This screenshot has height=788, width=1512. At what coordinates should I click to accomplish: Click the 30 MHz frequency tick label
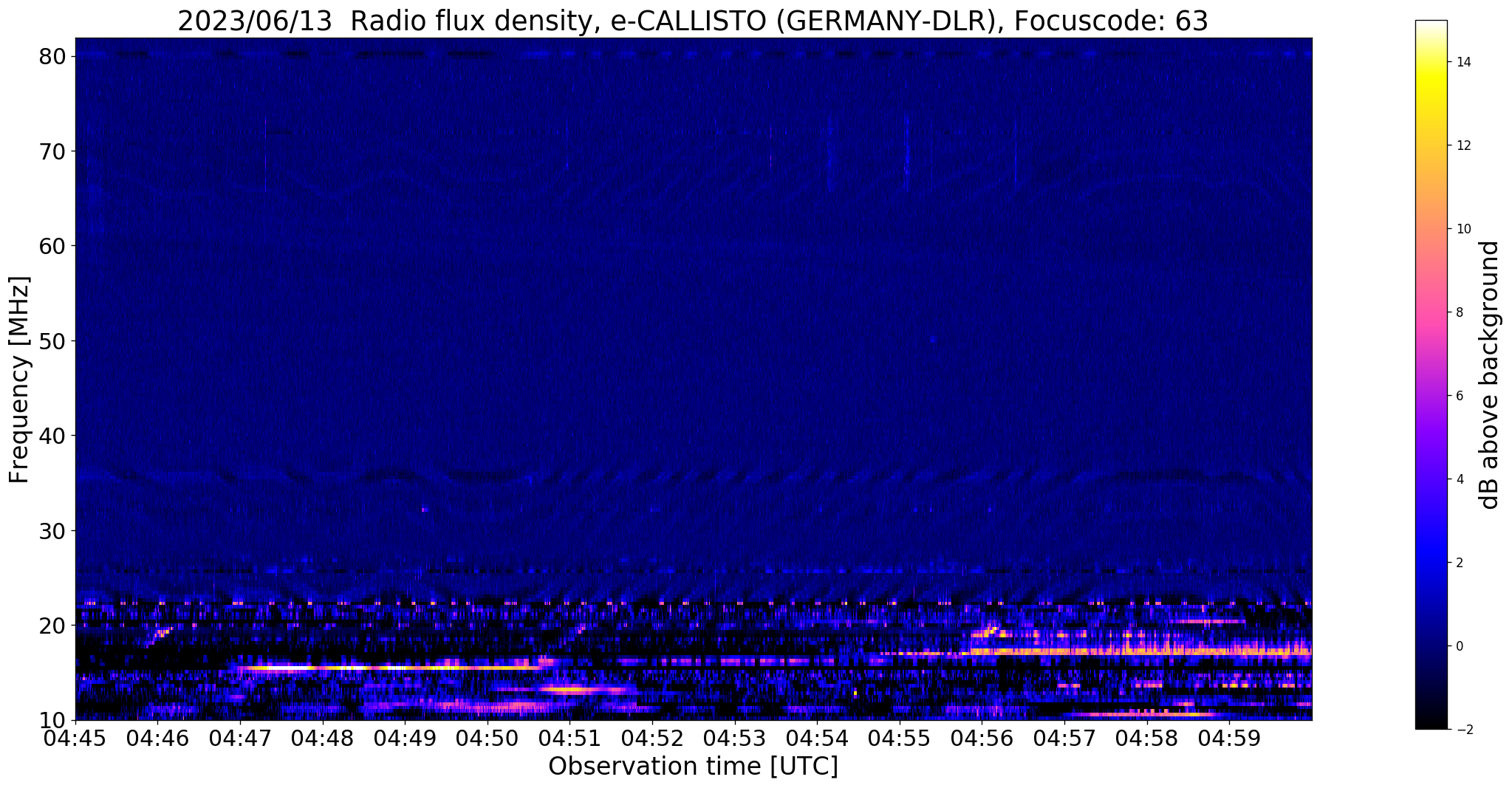(x=53, y=531)
